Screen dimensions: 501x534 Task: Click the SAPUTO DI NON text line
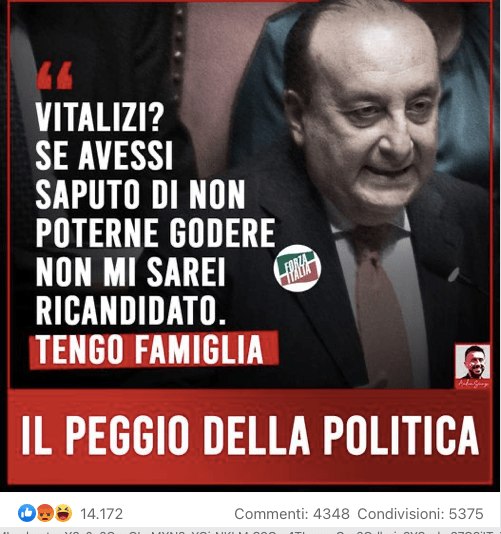pyautogui.click(x=140, y=194)
